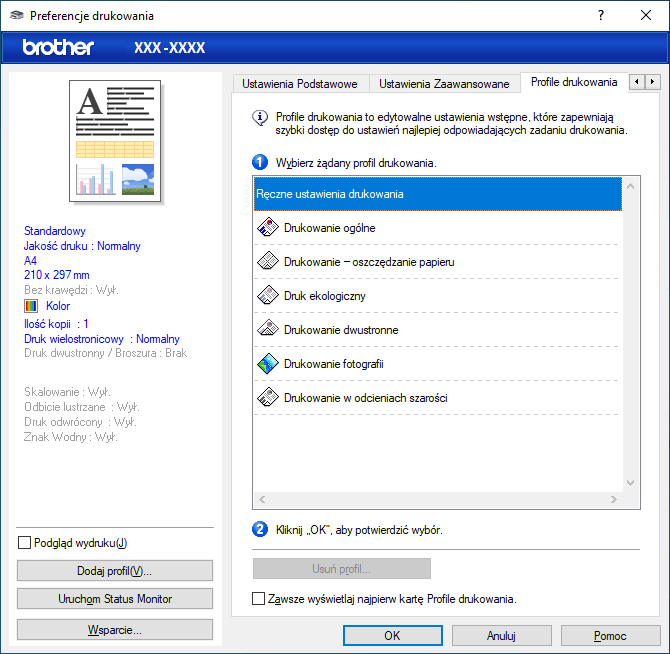This screenshot has width=670, height=654.
Task: Select Drukowanie w odcieniach szarości profile
Action: (x=438, y=398)
